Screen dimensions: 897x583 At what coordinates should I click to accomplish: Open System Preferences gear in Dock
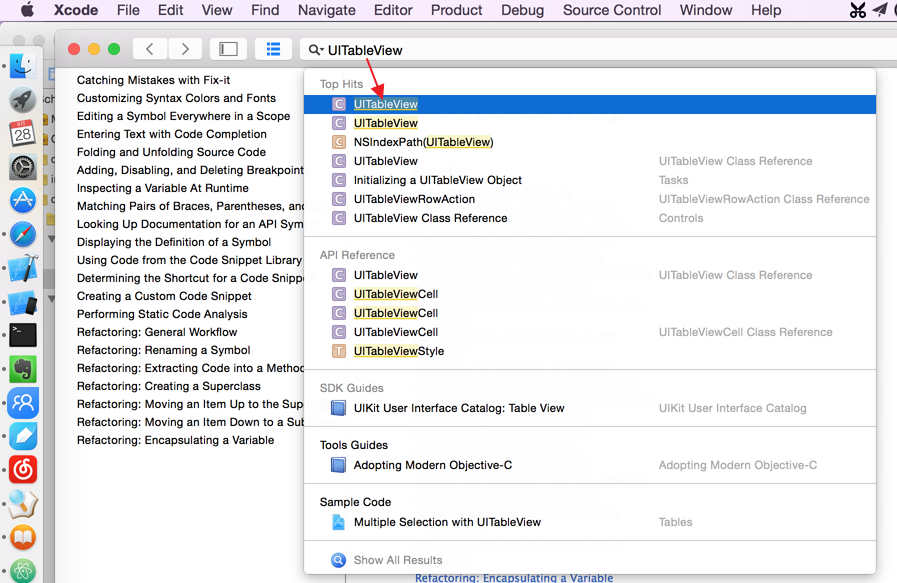23,167
